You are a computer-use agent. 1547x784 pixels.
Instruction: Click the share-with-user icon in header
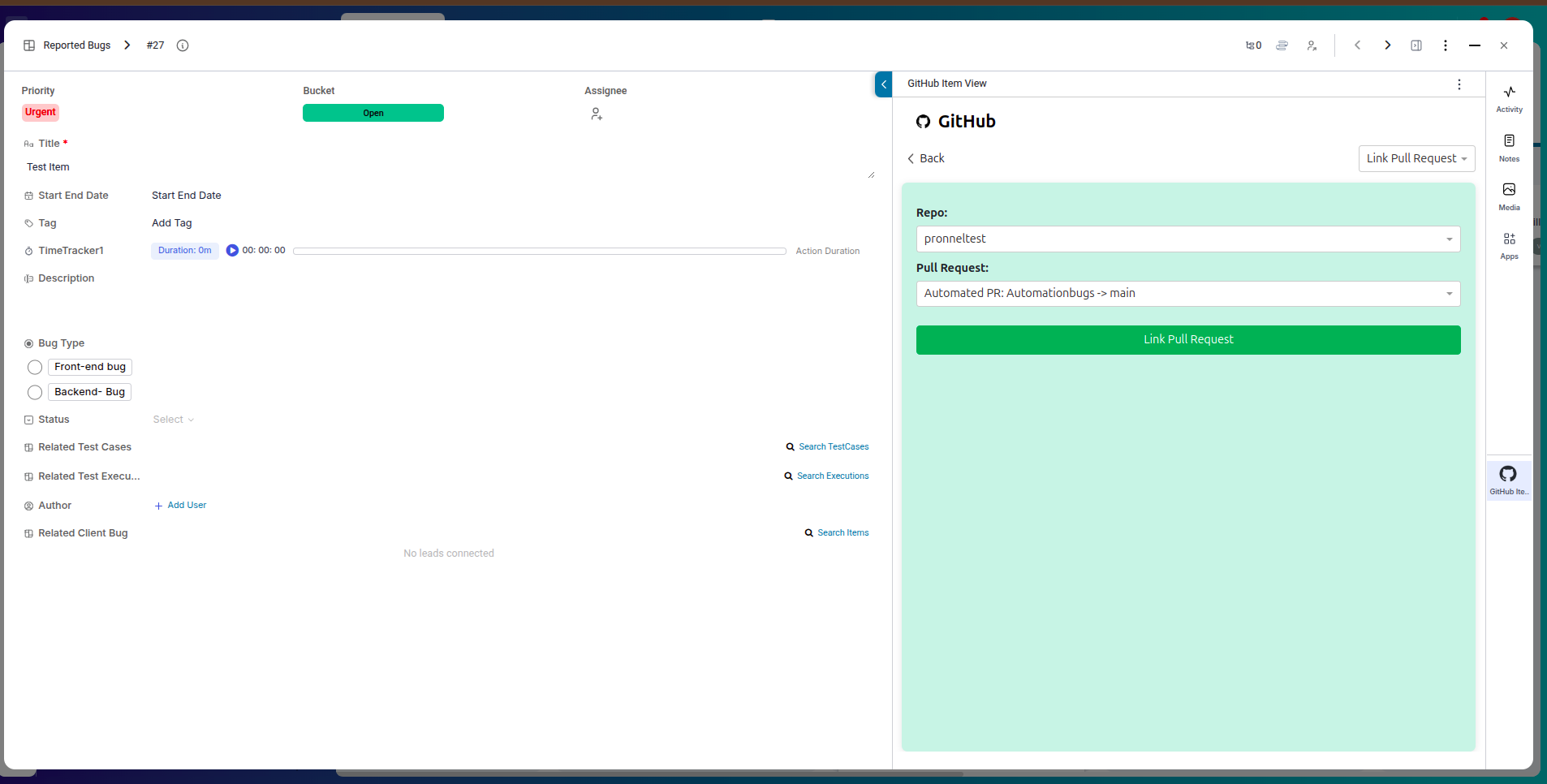[x=1312, y=45]
